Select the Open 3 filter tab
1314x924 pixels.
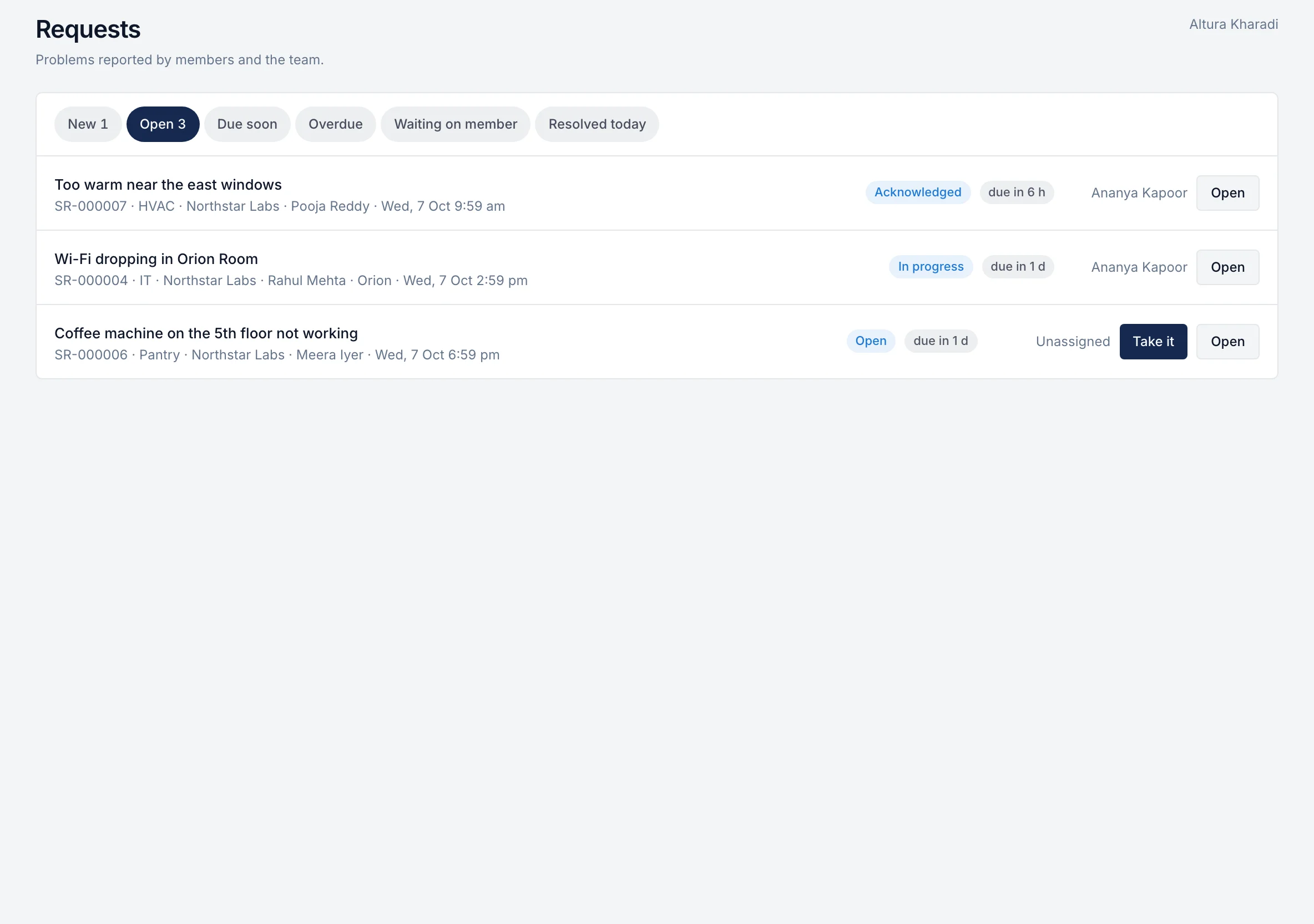[163, 124]
